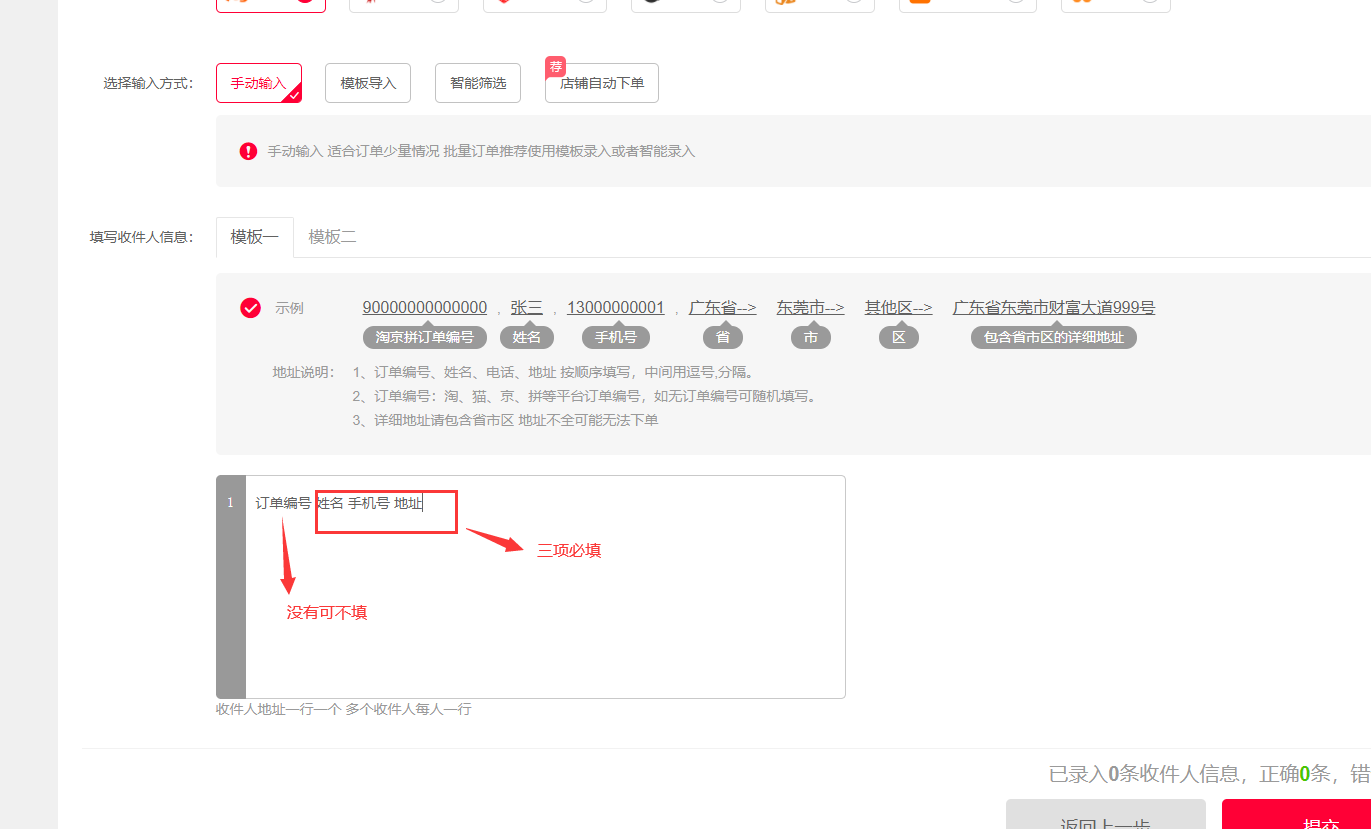Click the red exclamation warning icon

[x=248, y=151]
